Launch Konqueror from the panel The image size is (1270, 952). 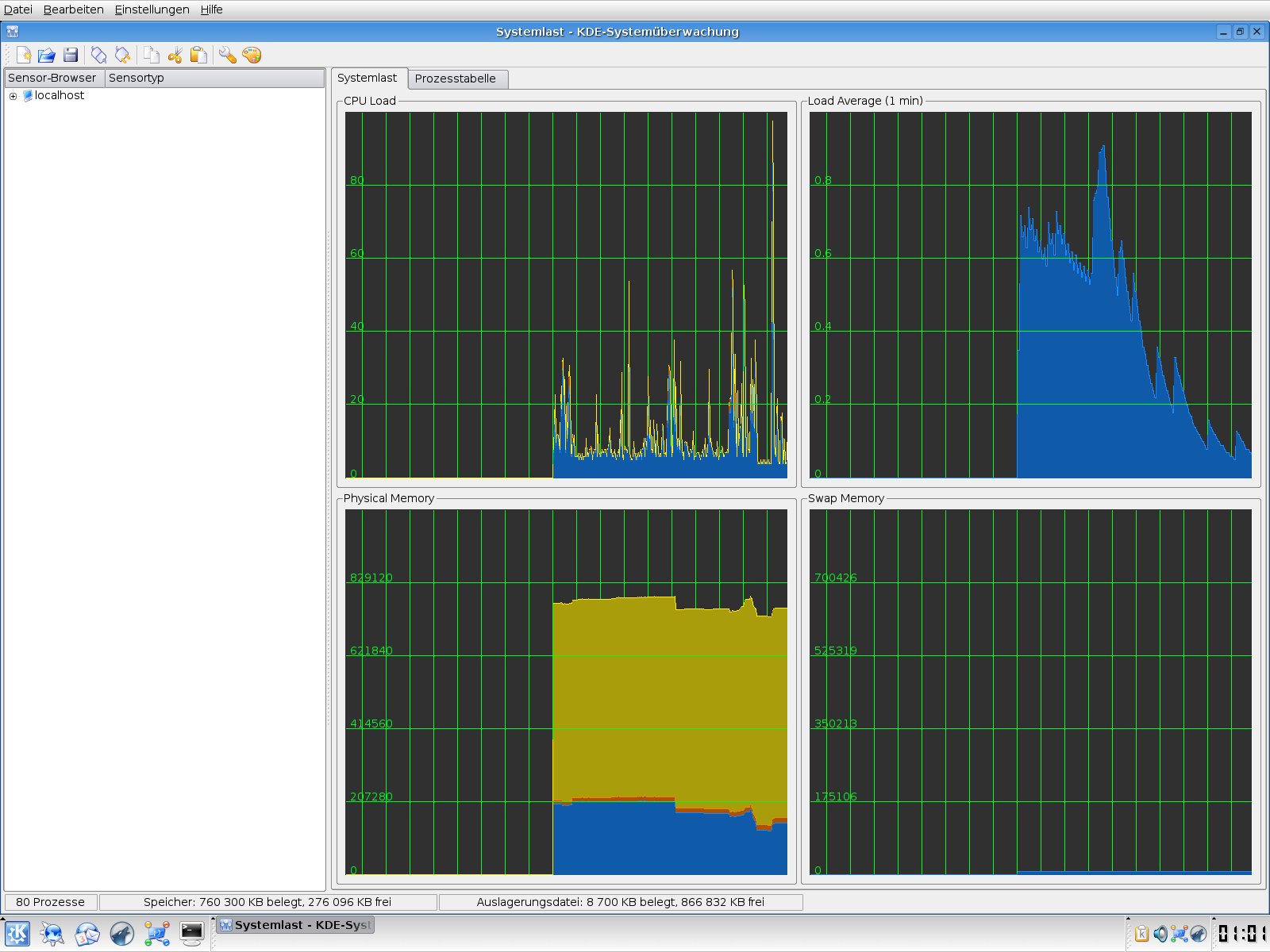coord(52,934)
